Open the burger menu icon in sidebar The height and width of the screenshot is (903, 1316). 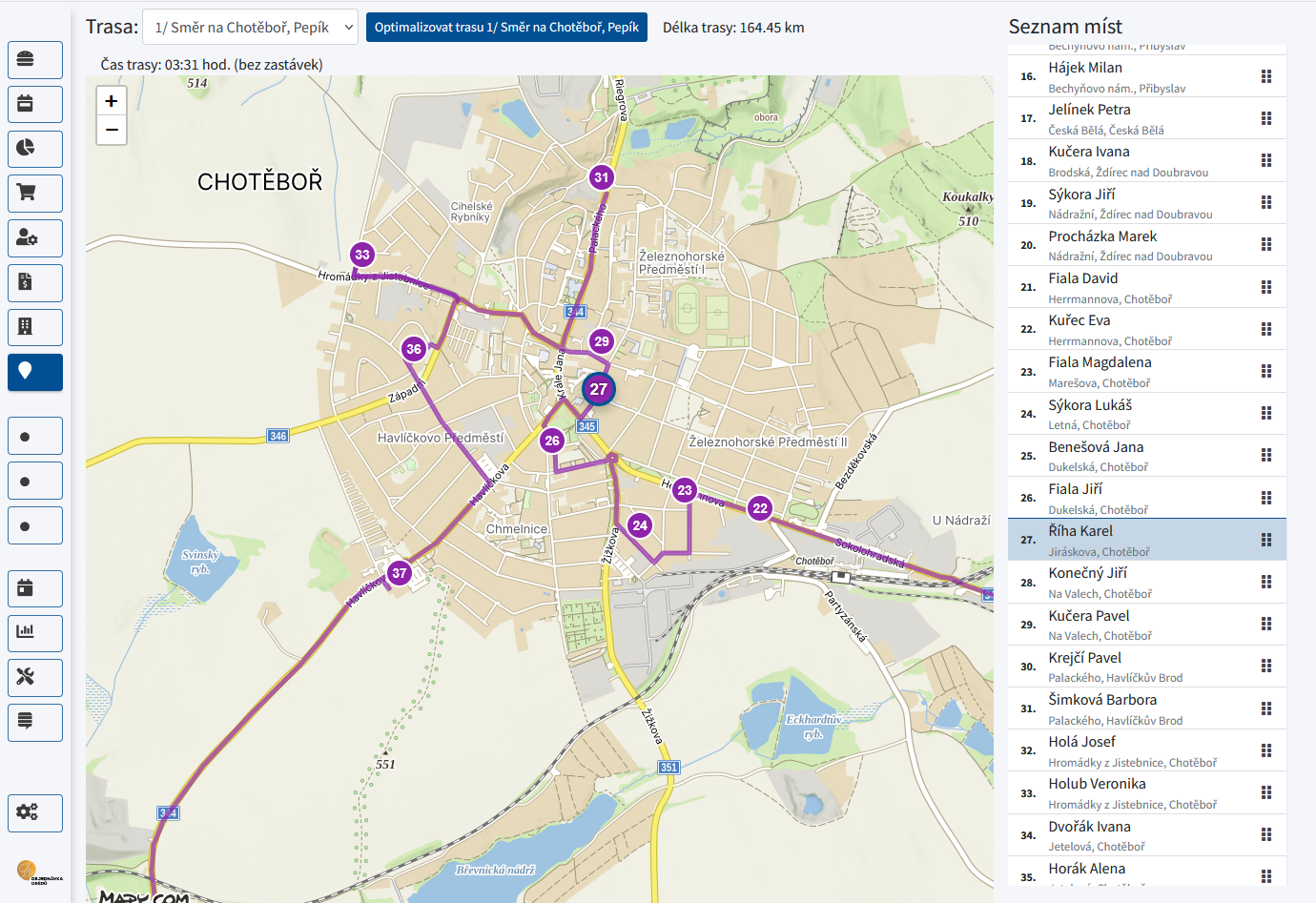pos(35,60)
